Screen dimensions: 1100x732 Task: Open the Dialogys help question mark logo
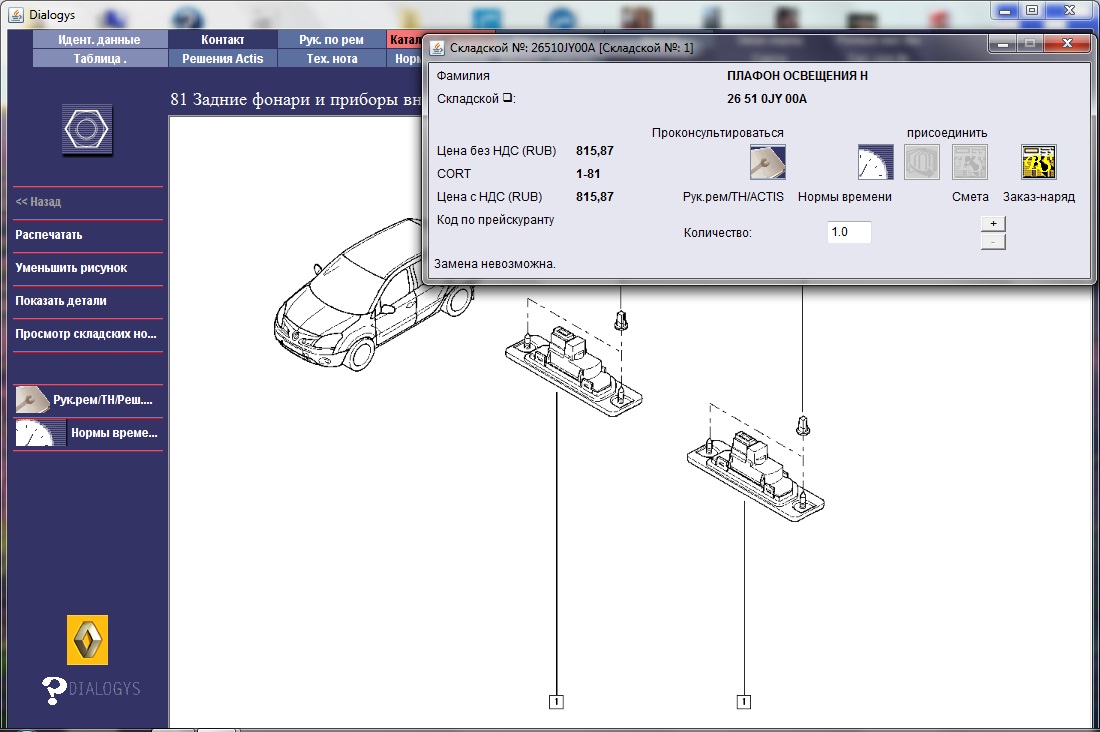tap(54, 691)
